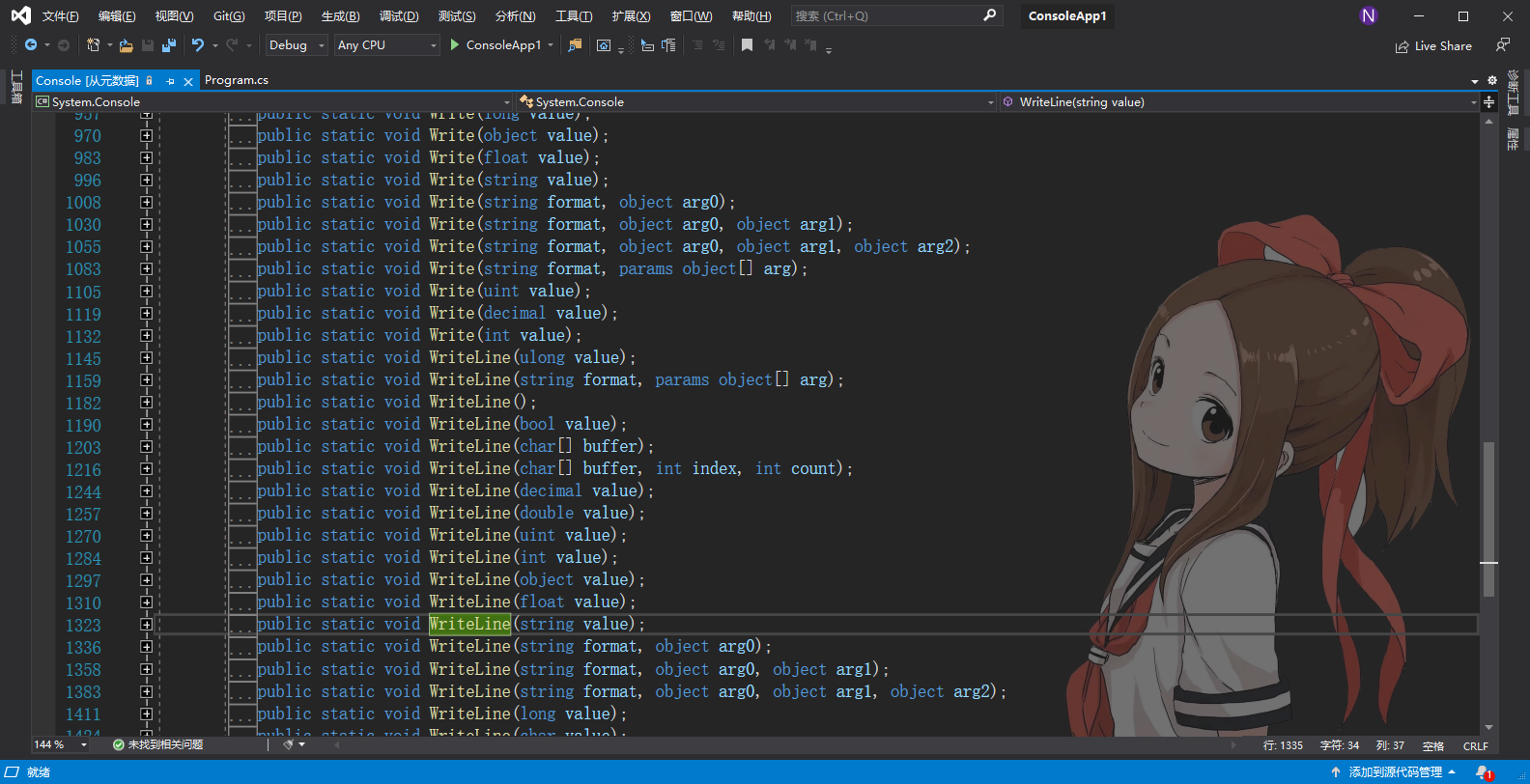This screenshot has width=1530, height=784.
Task: Click 未找到相关问题 status indicator
Action: [158, 744]
